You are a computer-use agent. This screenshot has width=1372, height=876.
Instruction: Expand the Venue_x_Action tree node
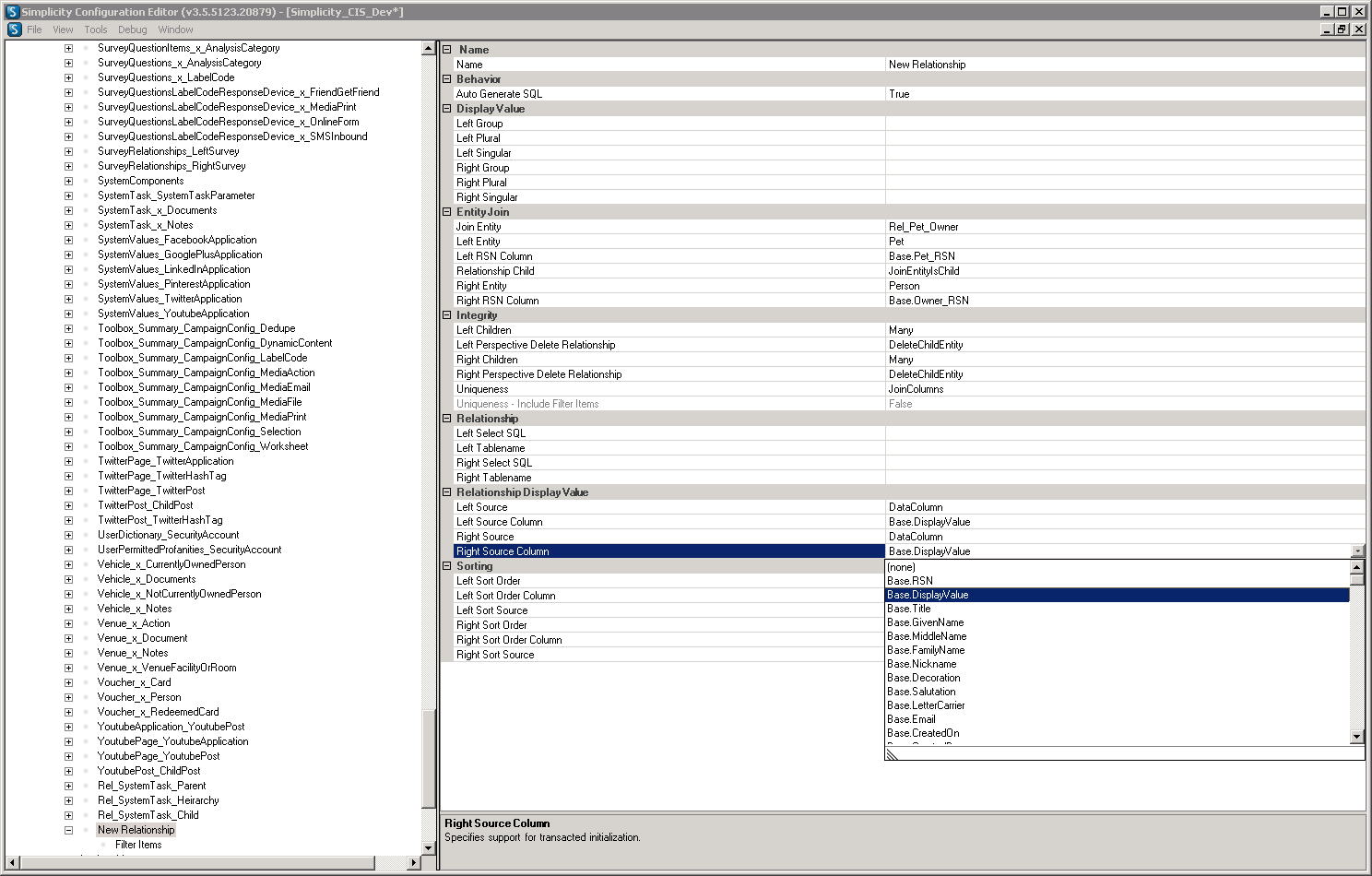pos(68,623)
